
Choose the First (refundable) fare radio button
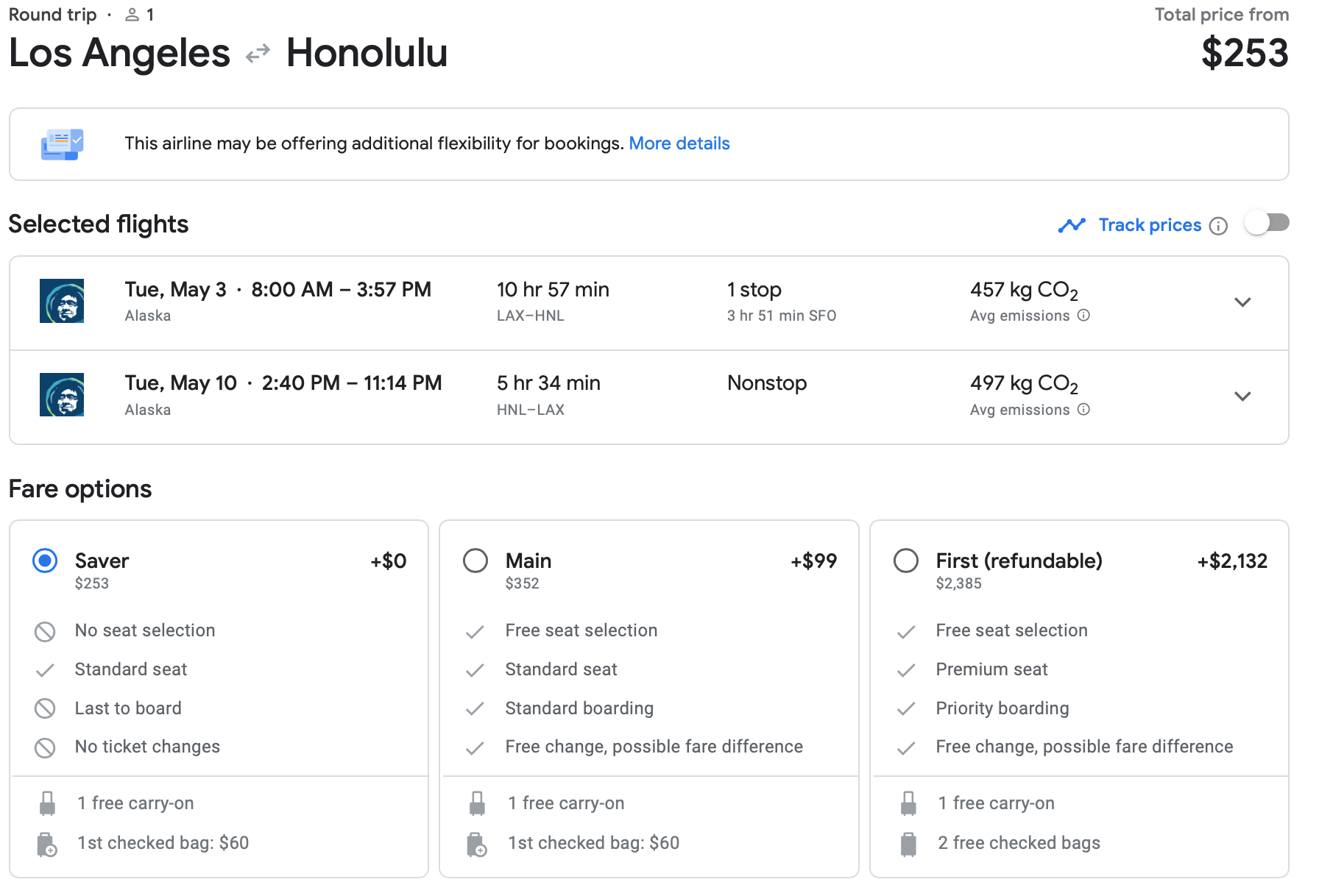(x=906, y=561)
